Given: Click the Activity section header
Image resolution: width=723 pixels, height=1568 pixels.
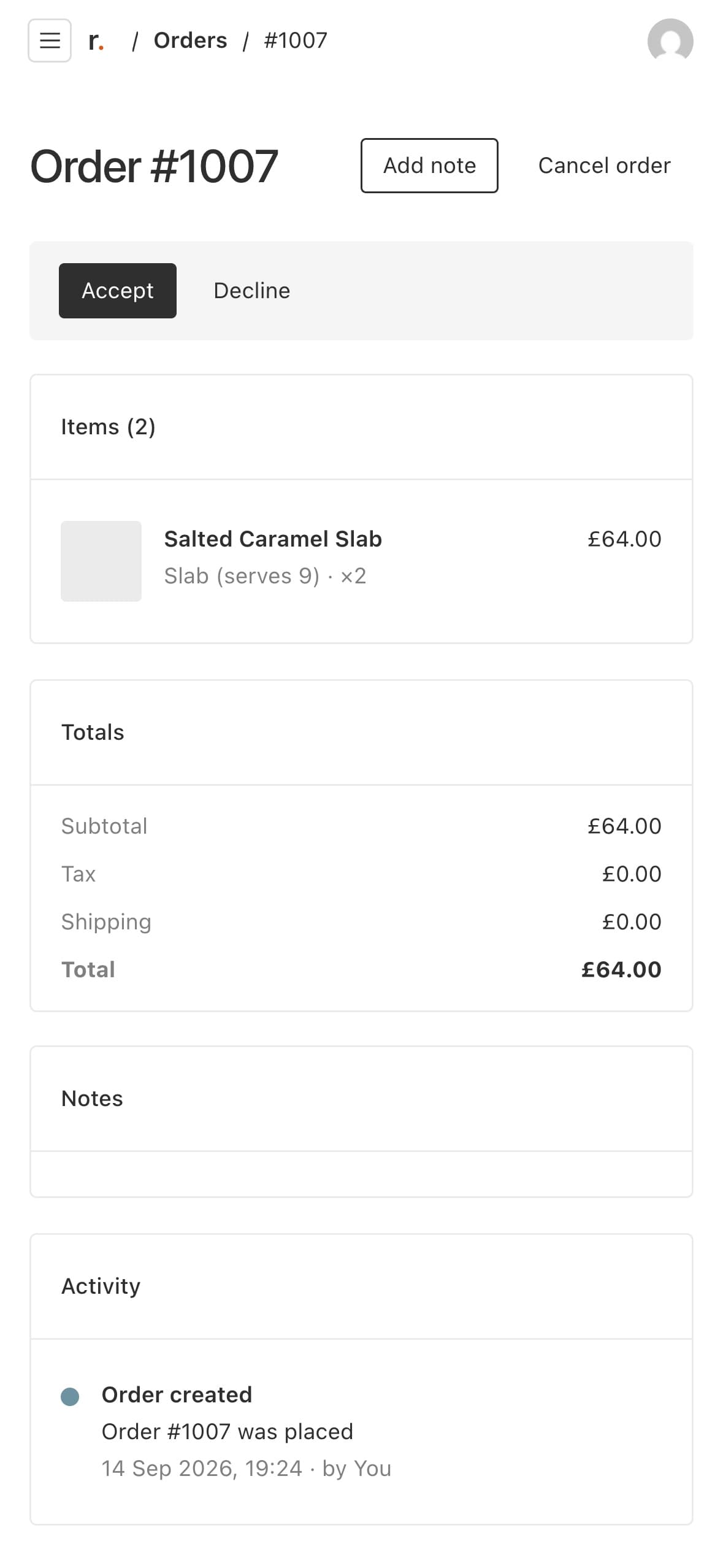Looking at the screenshot, I should point(101,1286).
